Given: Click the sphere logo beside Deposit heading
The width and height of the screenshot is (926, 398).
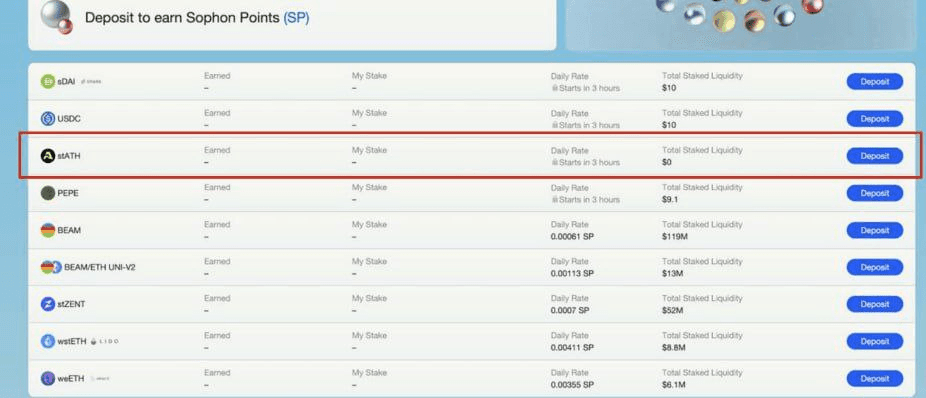Looking at the screenshot, I should tap(57, 17).
